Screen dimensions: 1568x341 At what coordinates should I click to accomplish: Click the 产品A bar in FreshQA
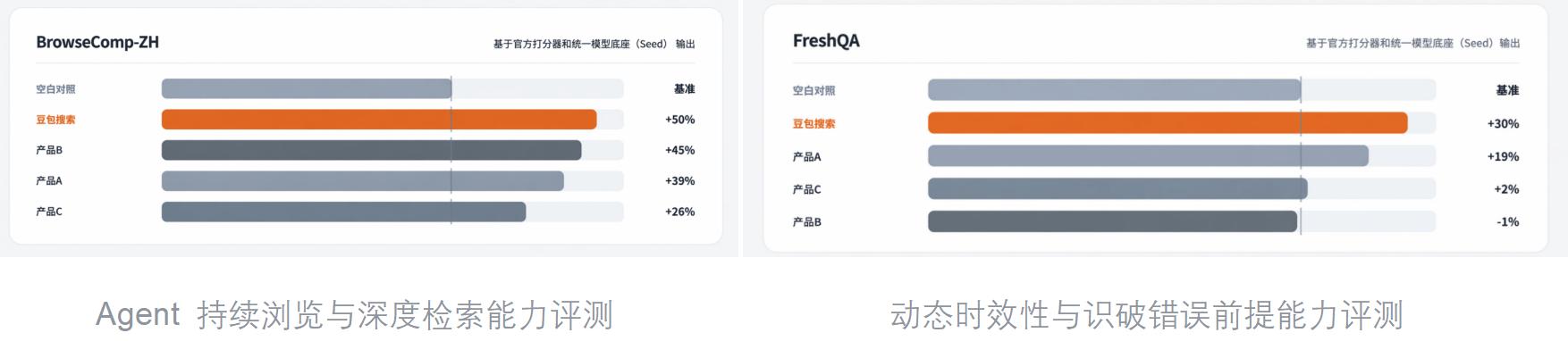(1148, 156)
